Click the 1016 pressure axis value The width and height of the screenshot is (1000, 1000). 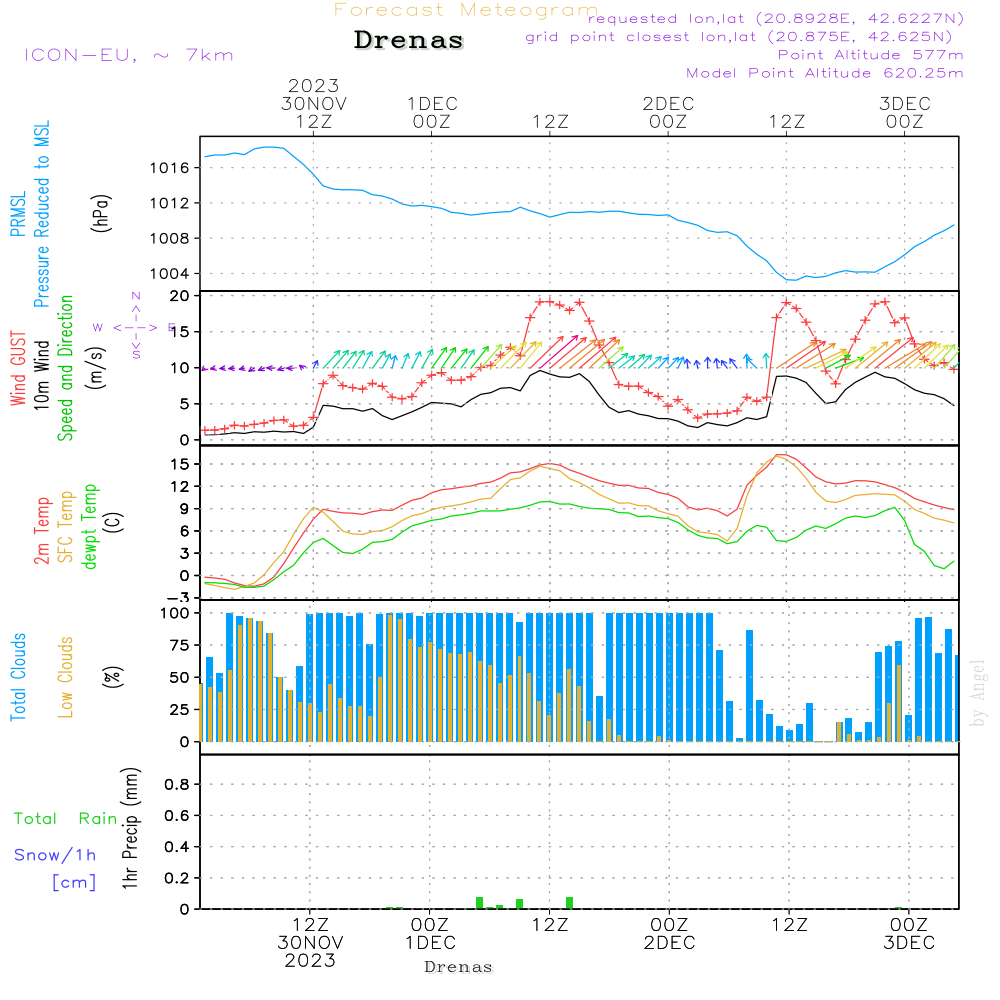[x=170, y=168]
